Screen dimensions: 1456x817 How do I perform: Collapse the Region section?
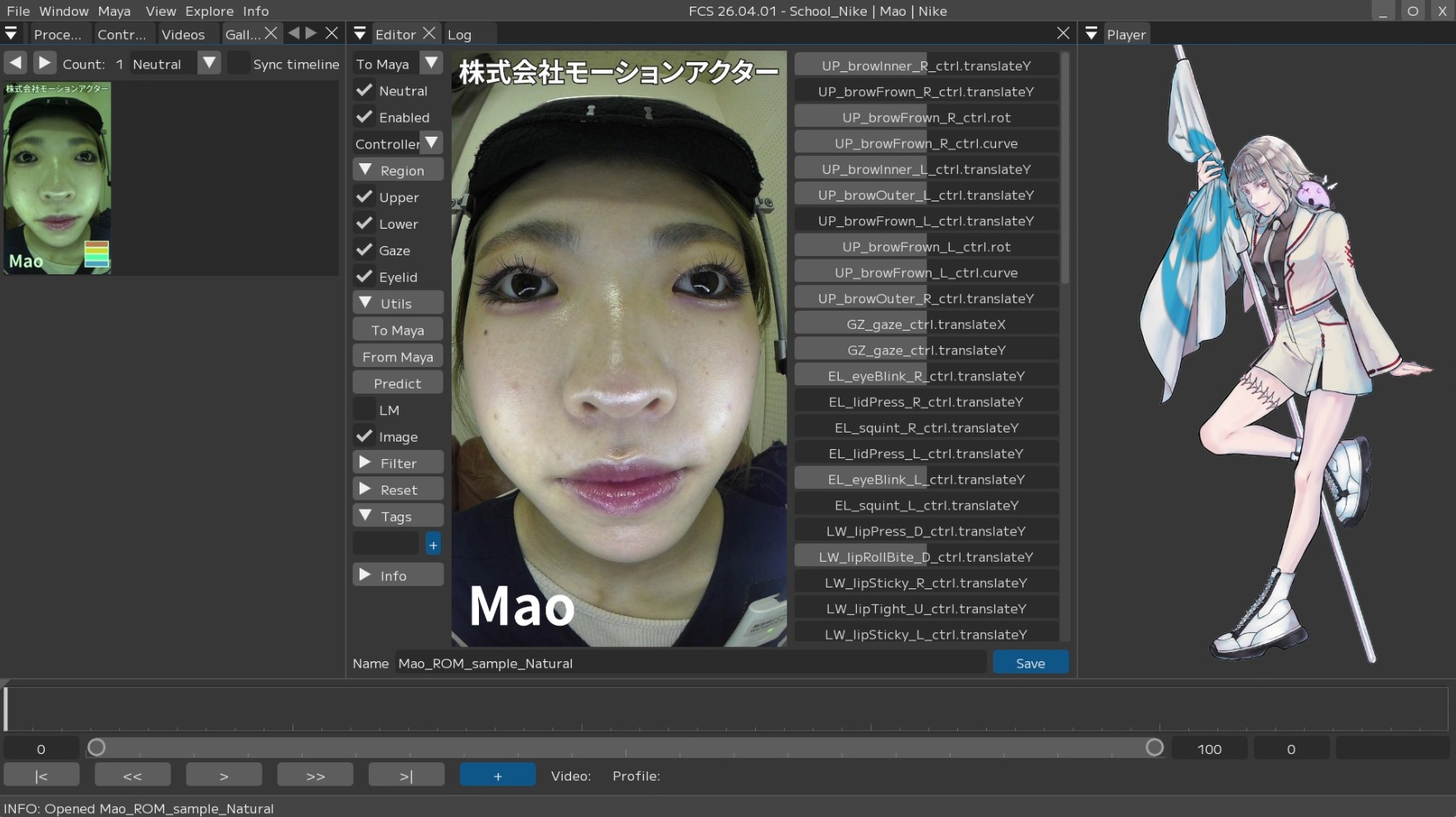pyautogui.click(x=398, y=170)
